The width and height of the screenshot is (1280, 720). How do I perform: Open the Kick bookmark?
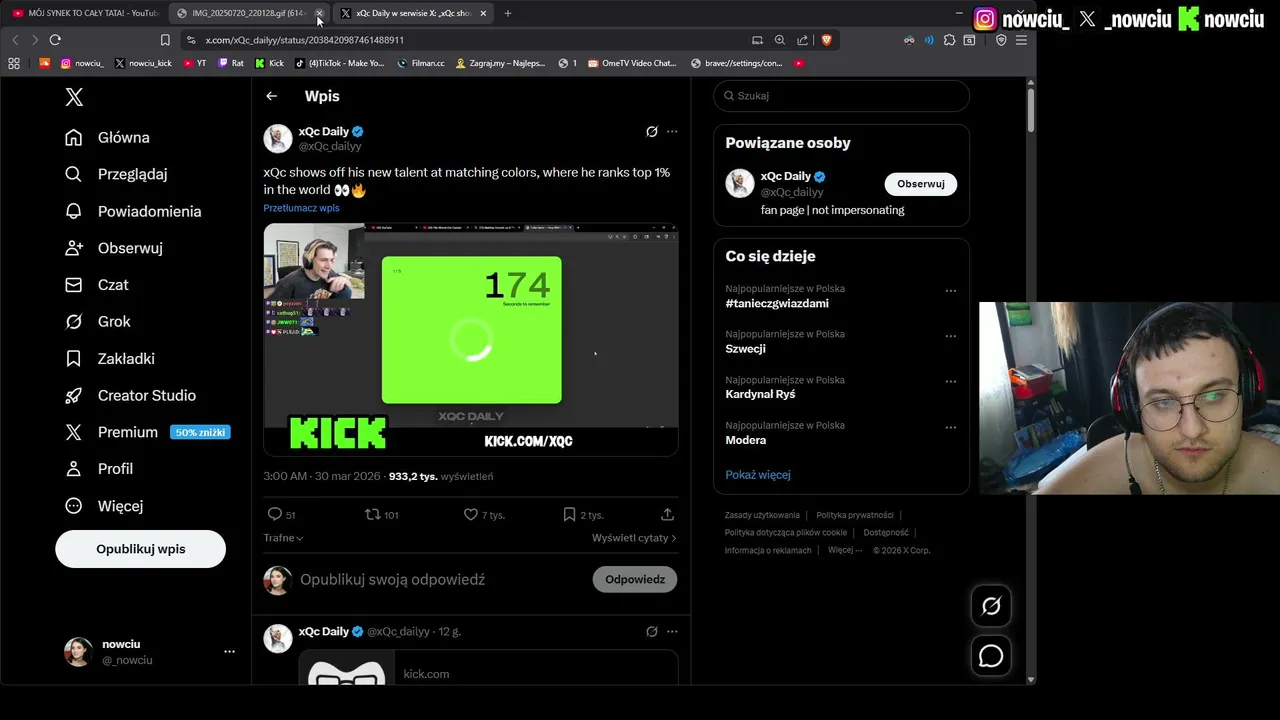point(270,63)
